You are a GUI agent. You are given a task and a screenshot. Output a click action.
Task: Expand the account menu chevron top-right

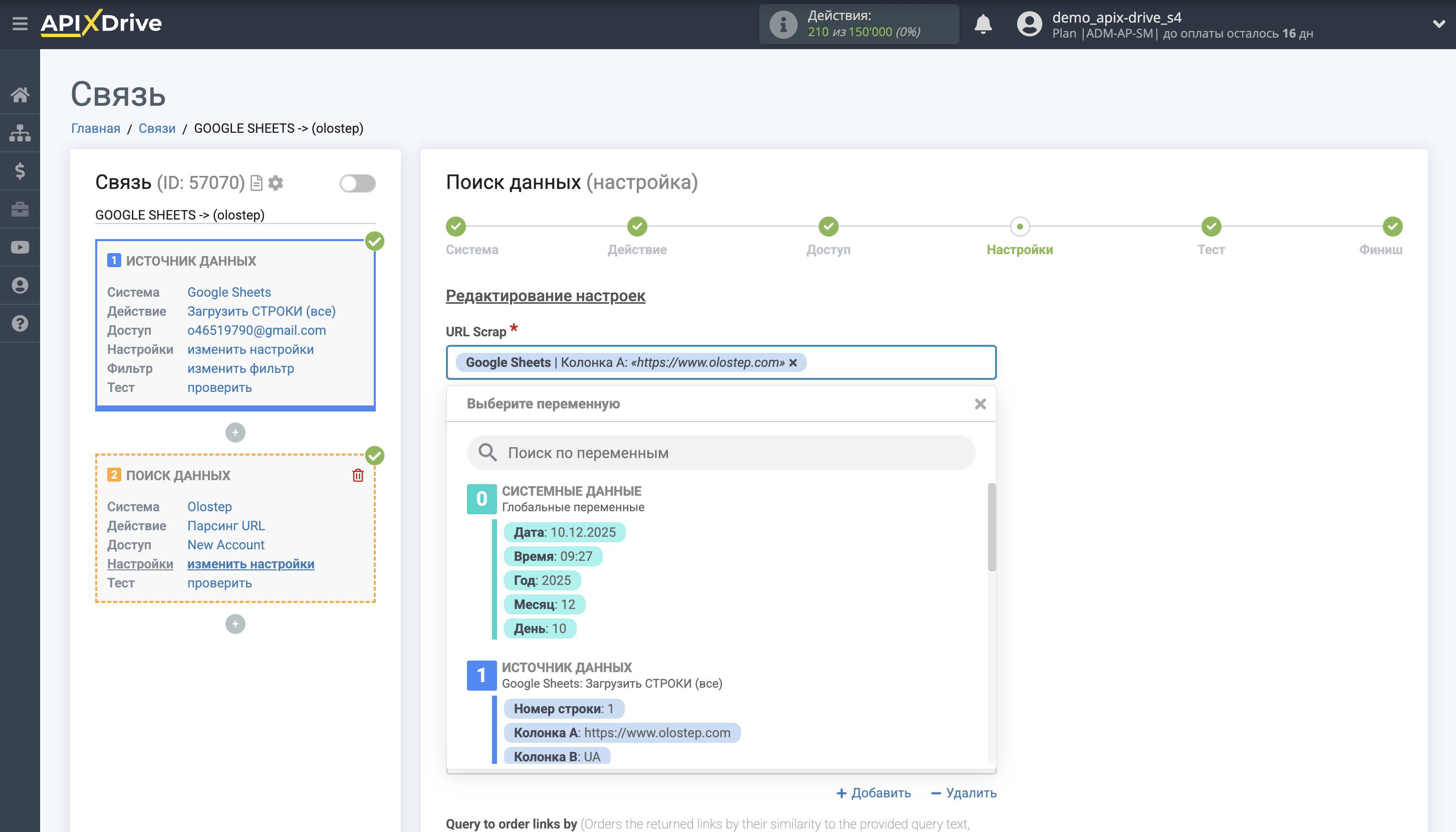coord(1440,24)
